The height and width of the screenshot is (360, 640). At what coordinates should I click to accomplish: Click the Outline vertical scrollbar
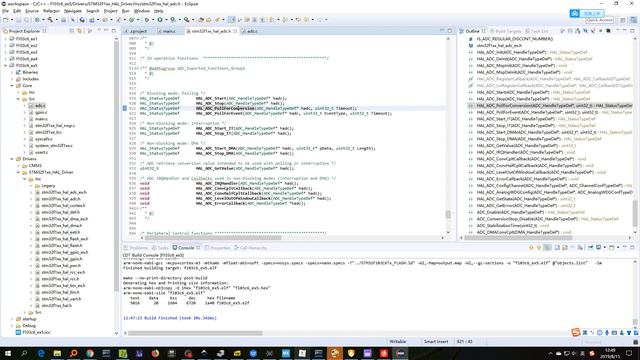635,212
